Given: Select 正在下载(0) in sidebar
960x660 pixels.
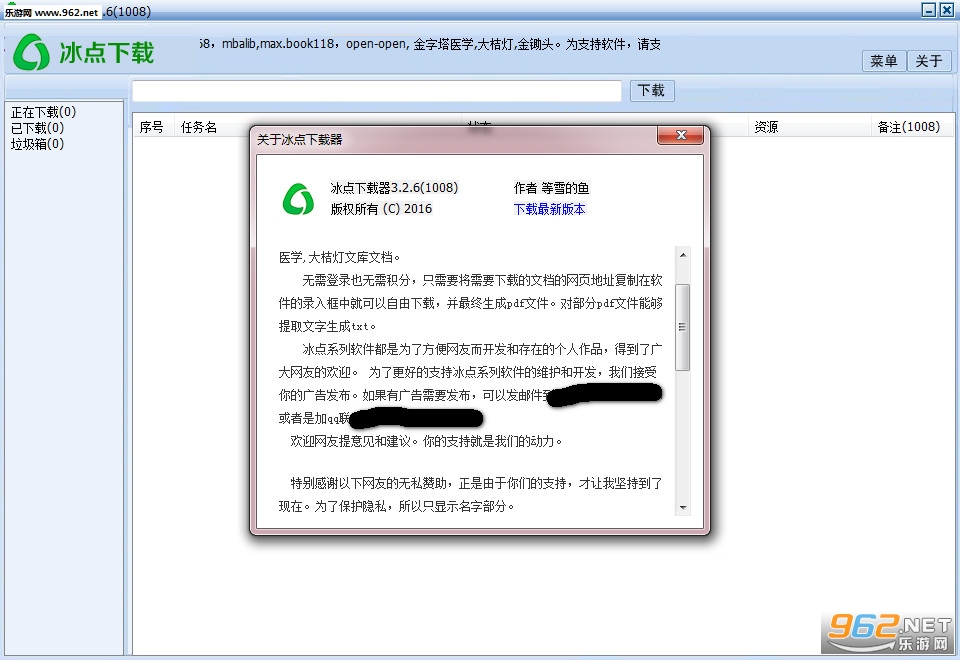Looking at the screenshot, I should click(x=43, y=112).
